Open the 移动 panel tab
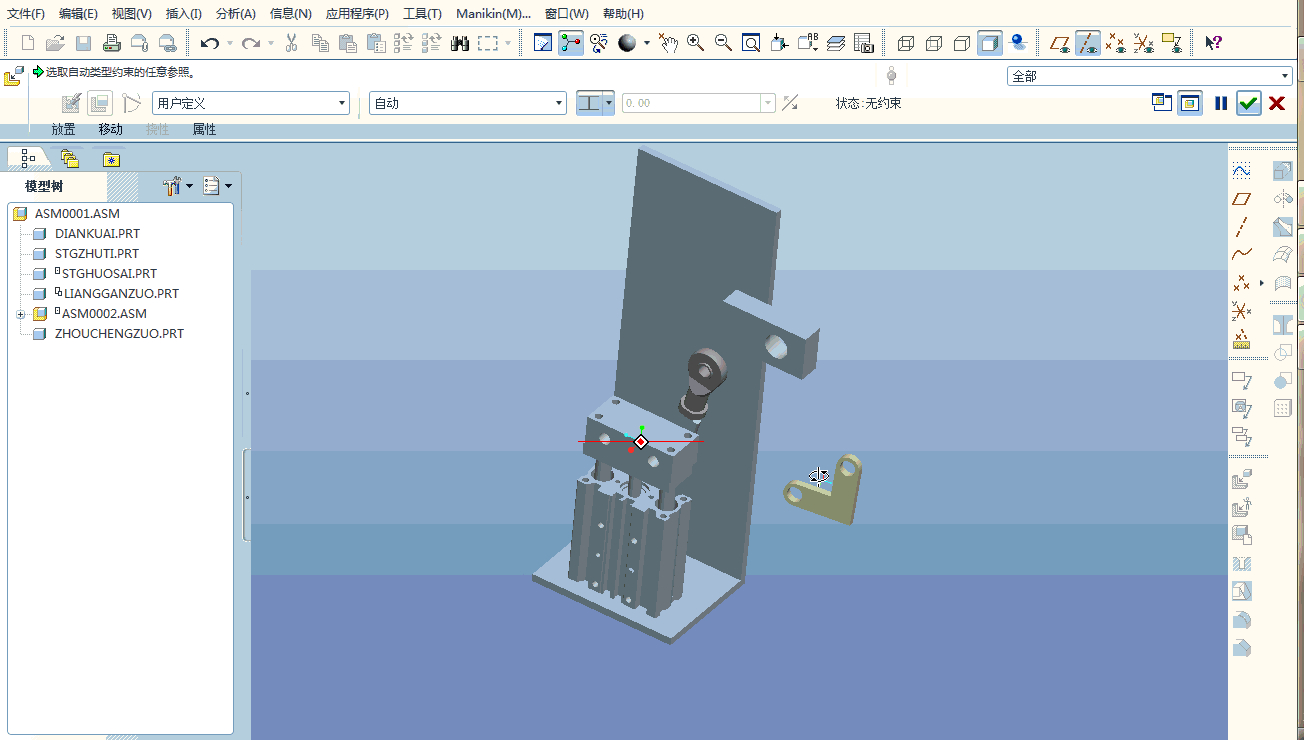The height and width of the screenshot is (740, 1304). [111, 130]
